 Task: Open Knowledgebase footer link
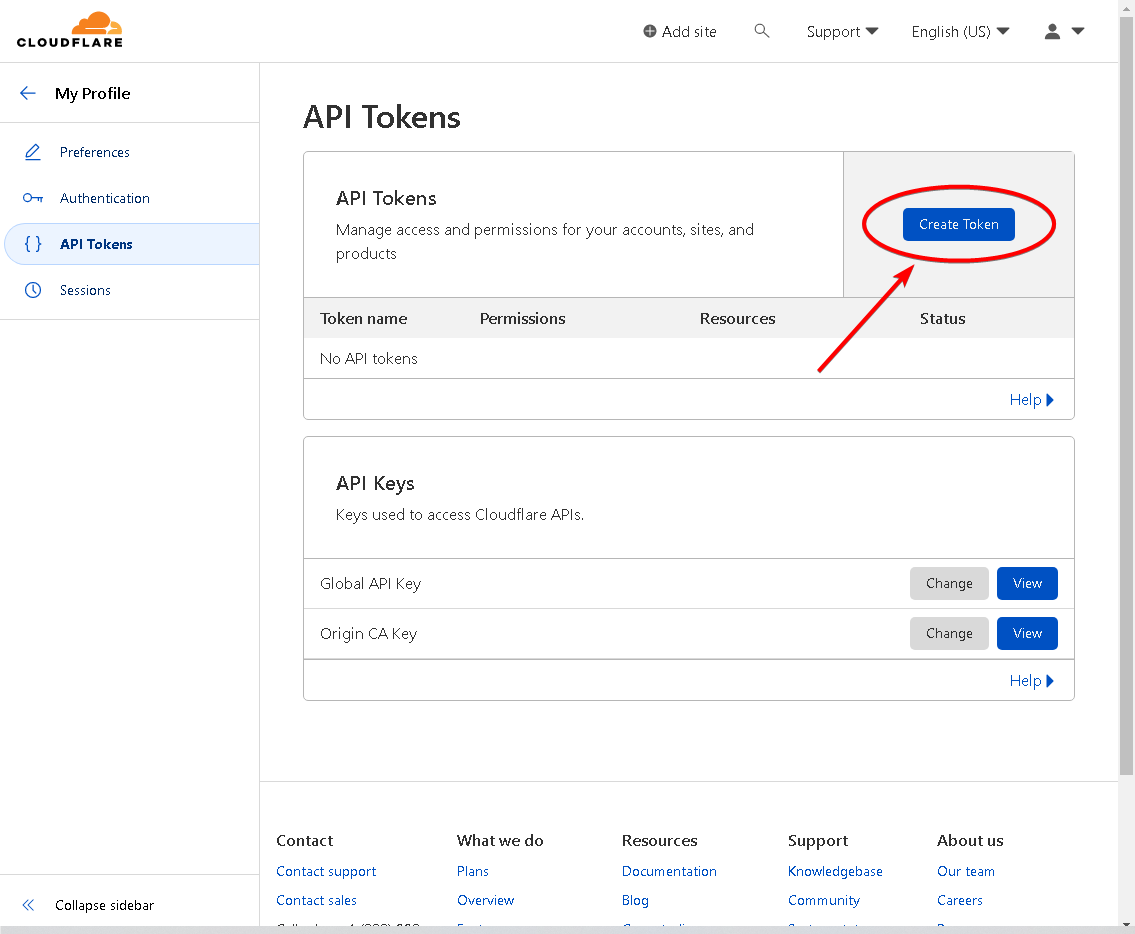[x=835, y=871]
